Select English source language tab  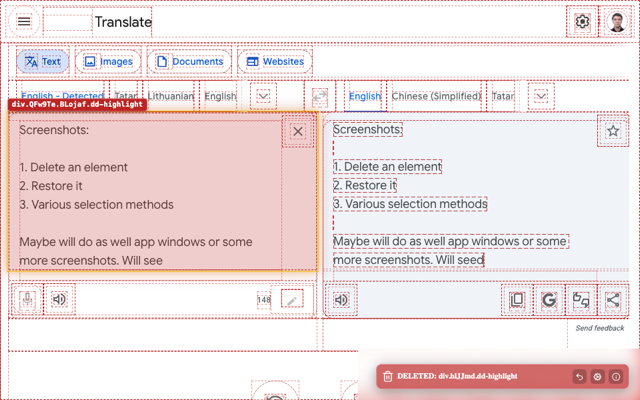[220, 96]
